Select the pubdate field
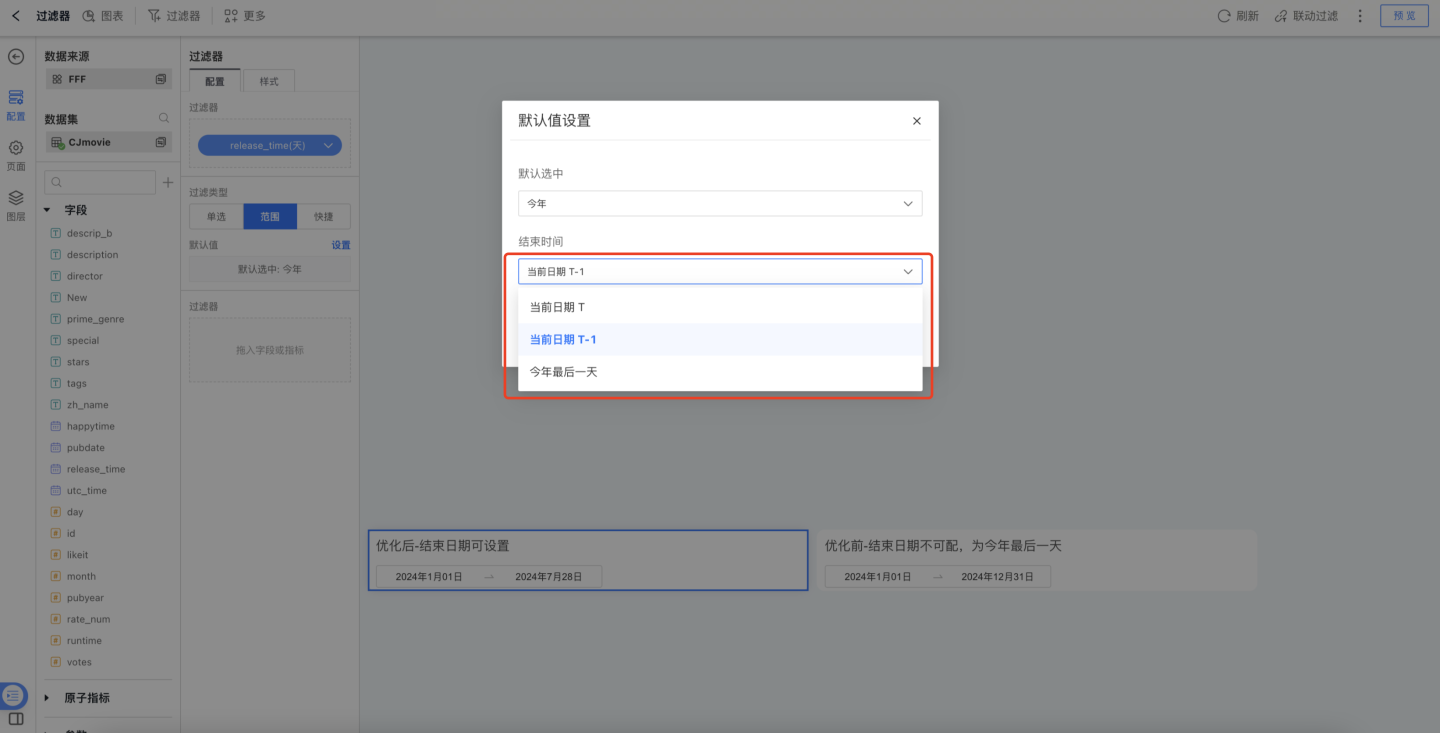 [x=86, y=448]
